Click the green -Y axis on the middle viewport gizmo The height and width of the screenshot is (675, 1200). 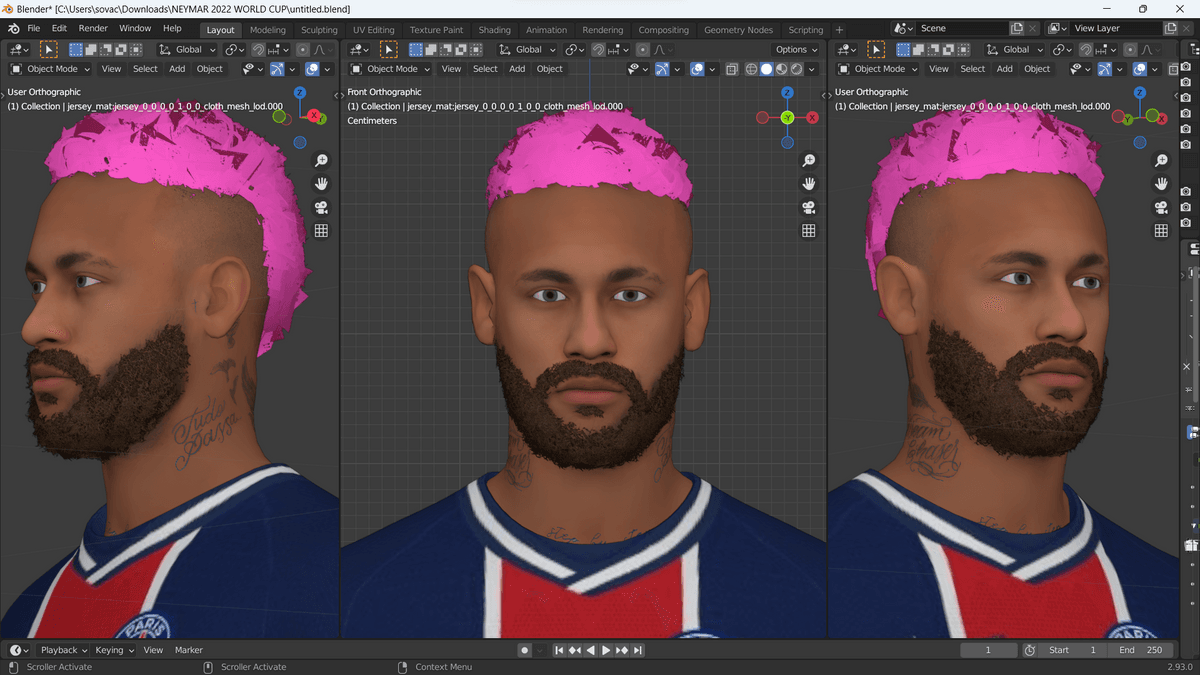pyautogui.click(x=787, y=118)
